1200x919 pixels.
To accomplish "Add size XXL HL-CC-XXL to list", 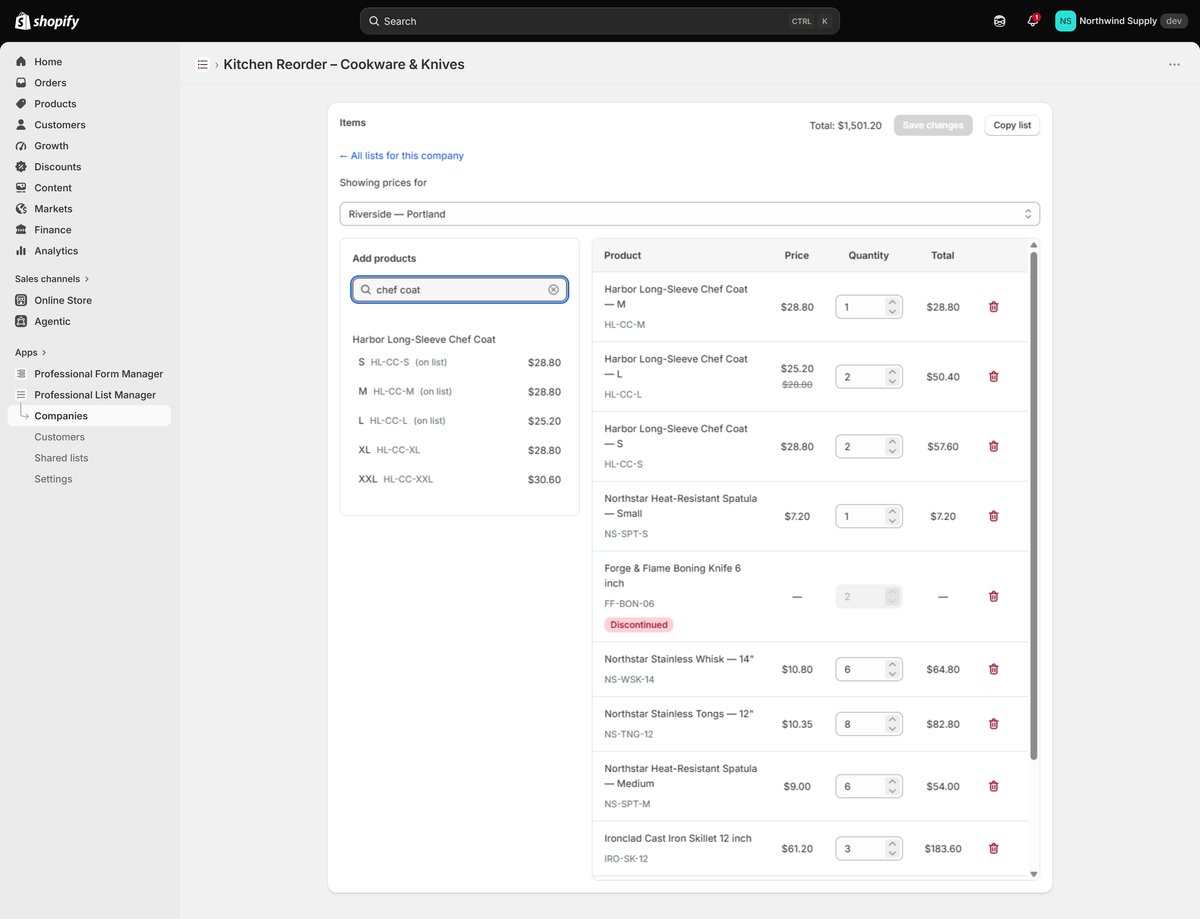I will click(459, 479).
